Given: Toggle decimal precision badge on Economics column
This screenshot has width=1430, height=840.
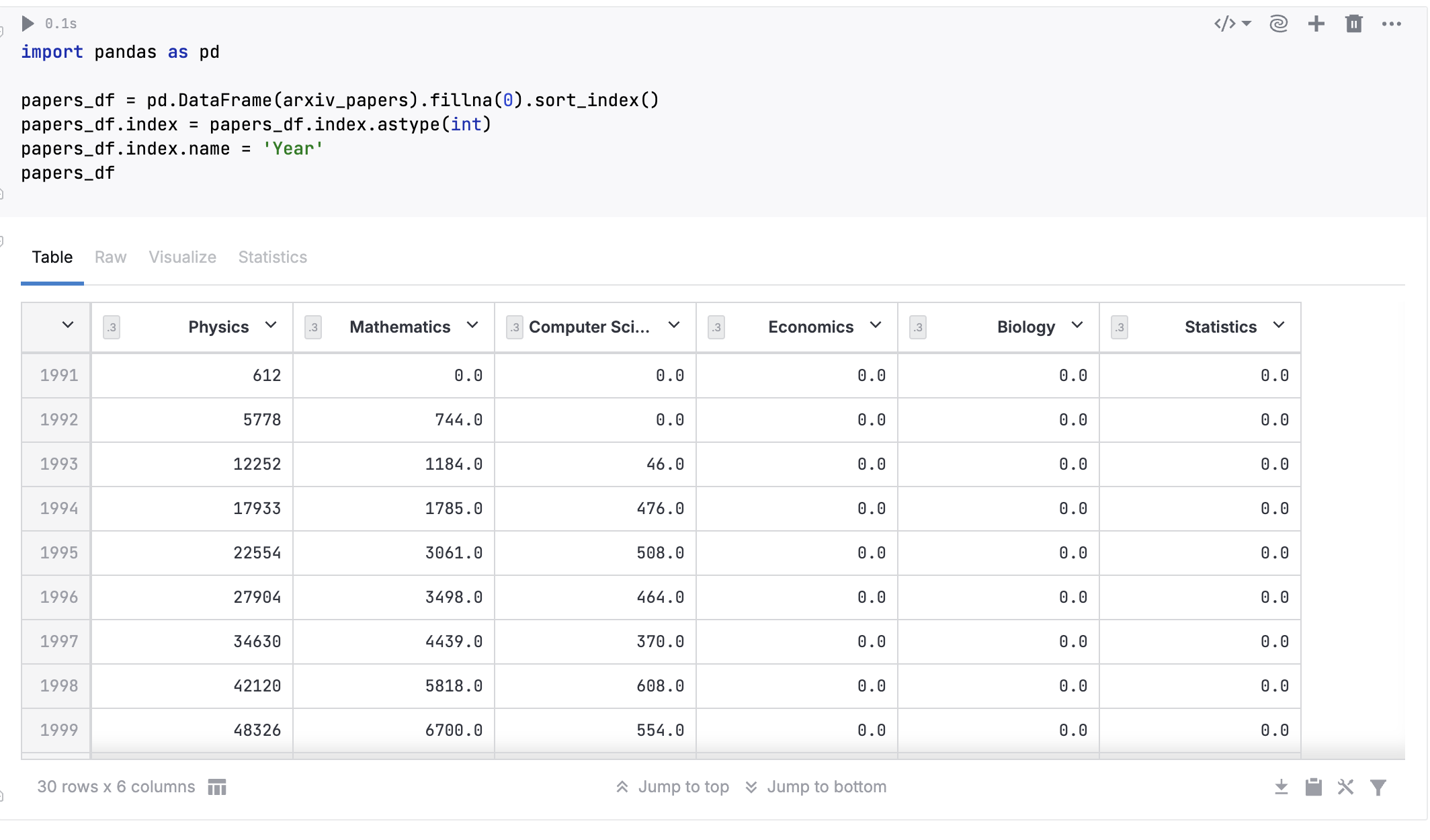Looking at the screenshot, I should (716, 328).
